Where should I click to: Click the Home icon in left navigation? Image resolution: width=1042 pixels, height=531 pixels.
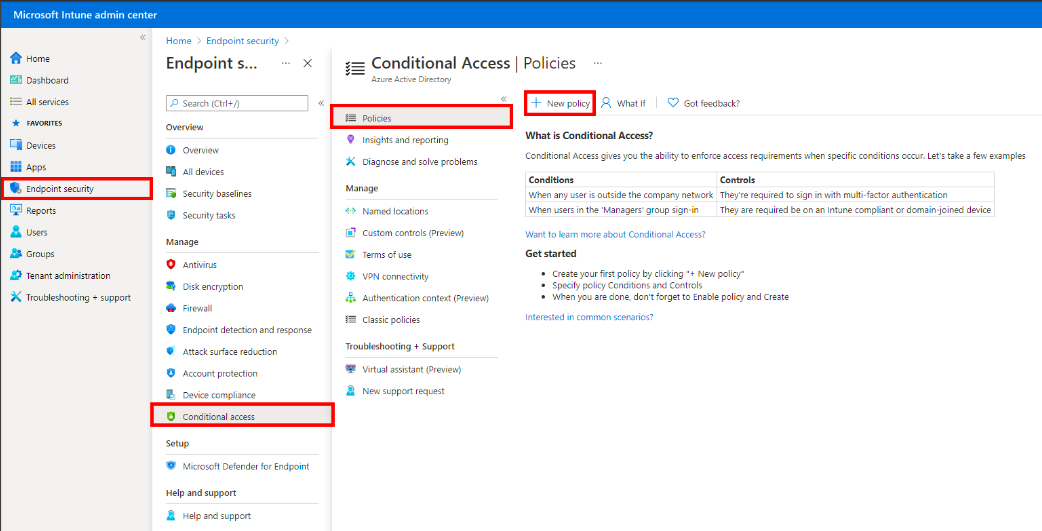click(x=16, y=58)
